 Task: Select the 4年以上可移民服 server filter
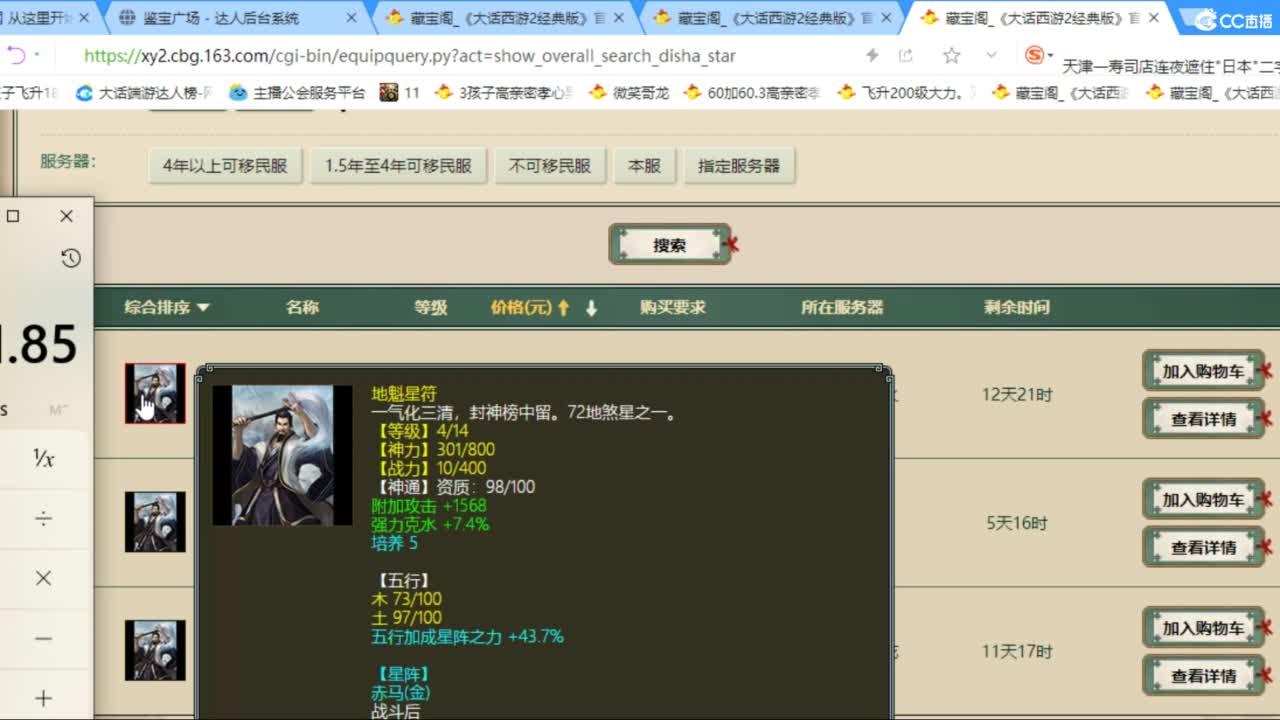[x=225, y=166]
